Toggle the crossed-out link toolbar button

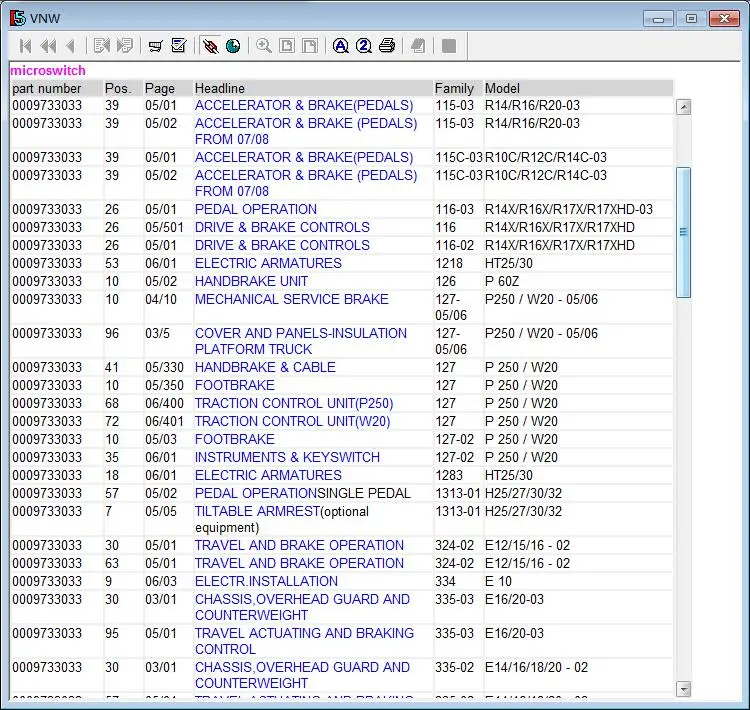click(x=210, y=46)
